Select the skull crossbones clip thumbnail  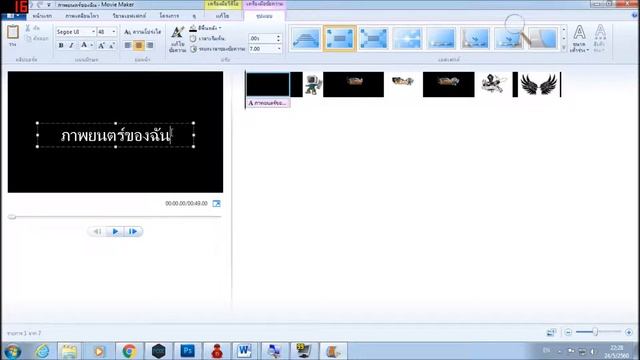(x=494, y=84)
